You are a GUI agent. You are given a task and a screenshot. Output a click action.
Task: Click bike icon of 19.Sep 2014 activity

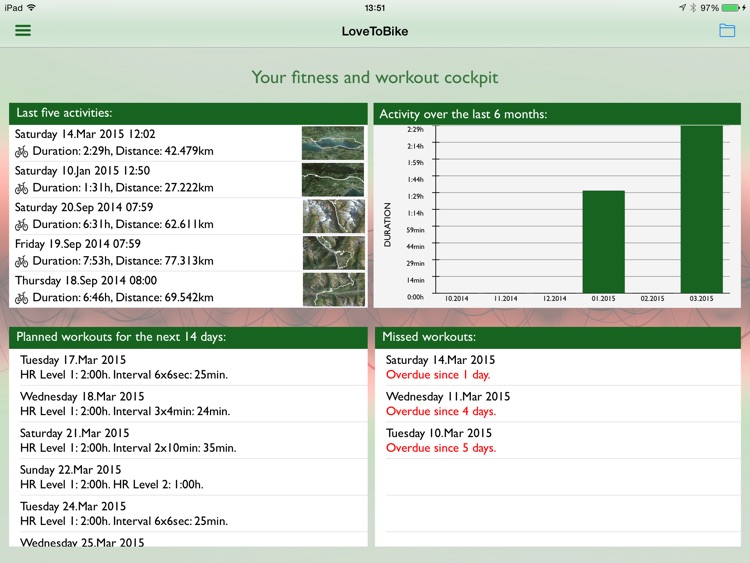pyautogui.click(x=22, y=261)
